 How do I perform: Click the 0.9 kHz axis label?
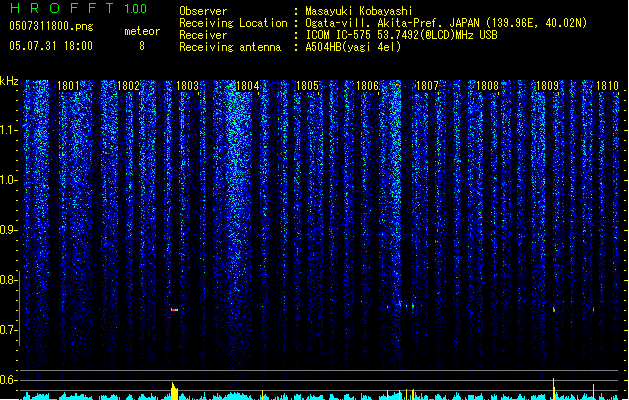(8, 230)
